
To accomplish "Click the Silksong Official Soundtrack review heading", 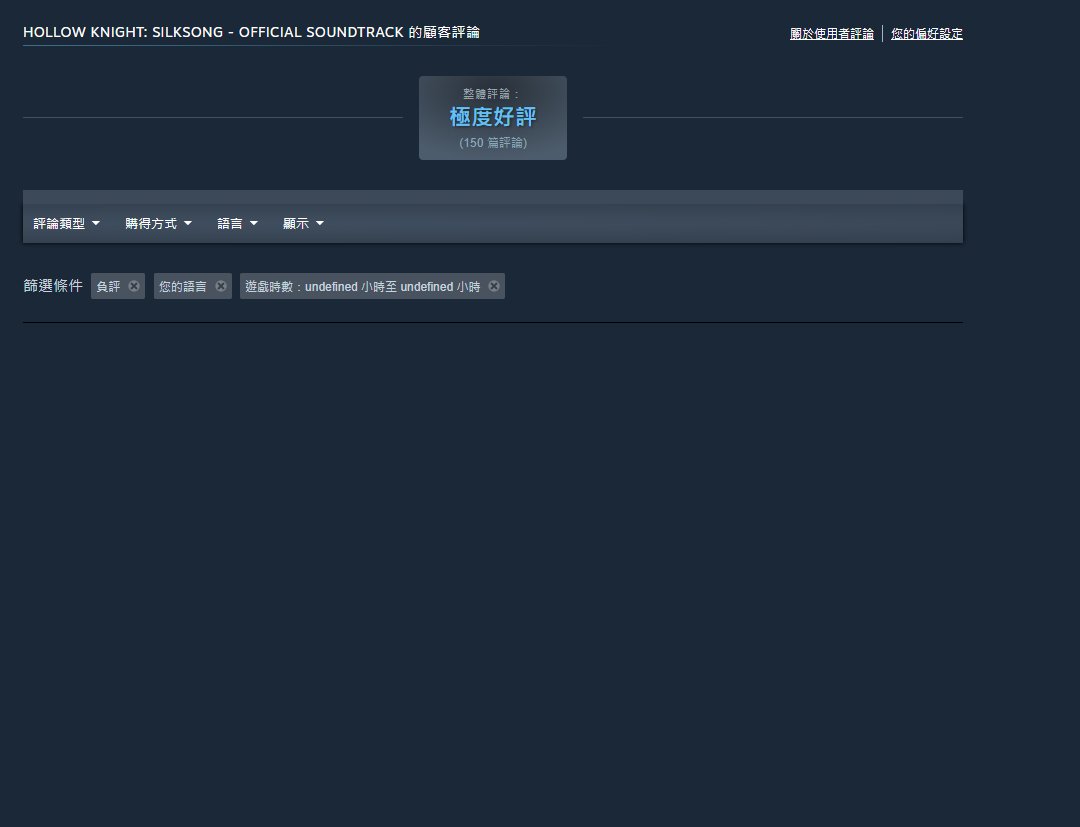I will (251, 32).
